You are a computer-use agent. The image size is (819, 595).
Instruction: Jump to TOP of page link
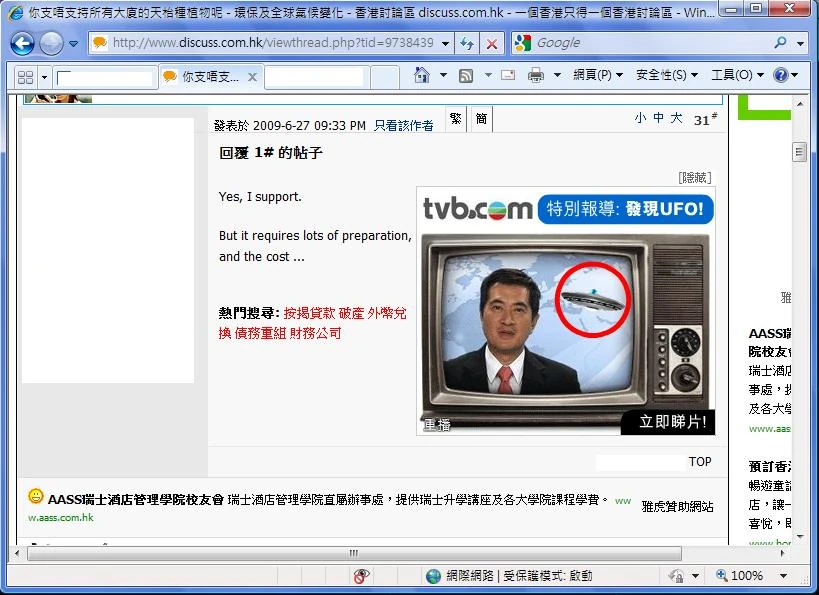click(x=700, y=462)
